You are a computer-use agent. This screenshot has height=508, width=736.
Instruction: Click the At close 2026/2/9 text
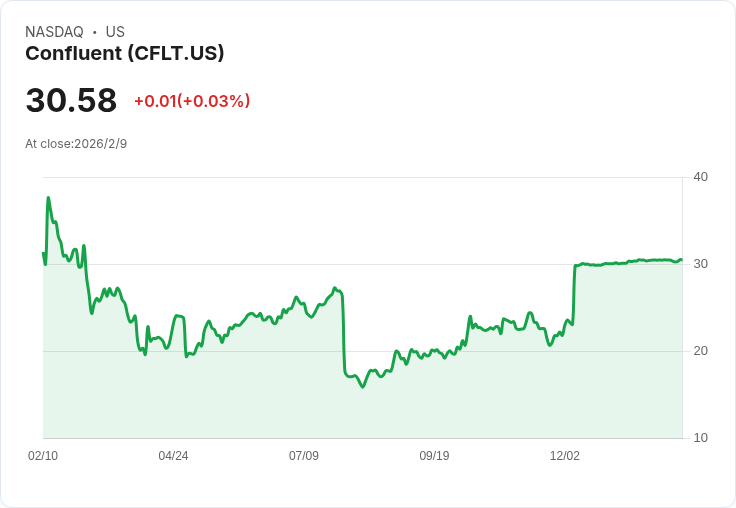76,144
